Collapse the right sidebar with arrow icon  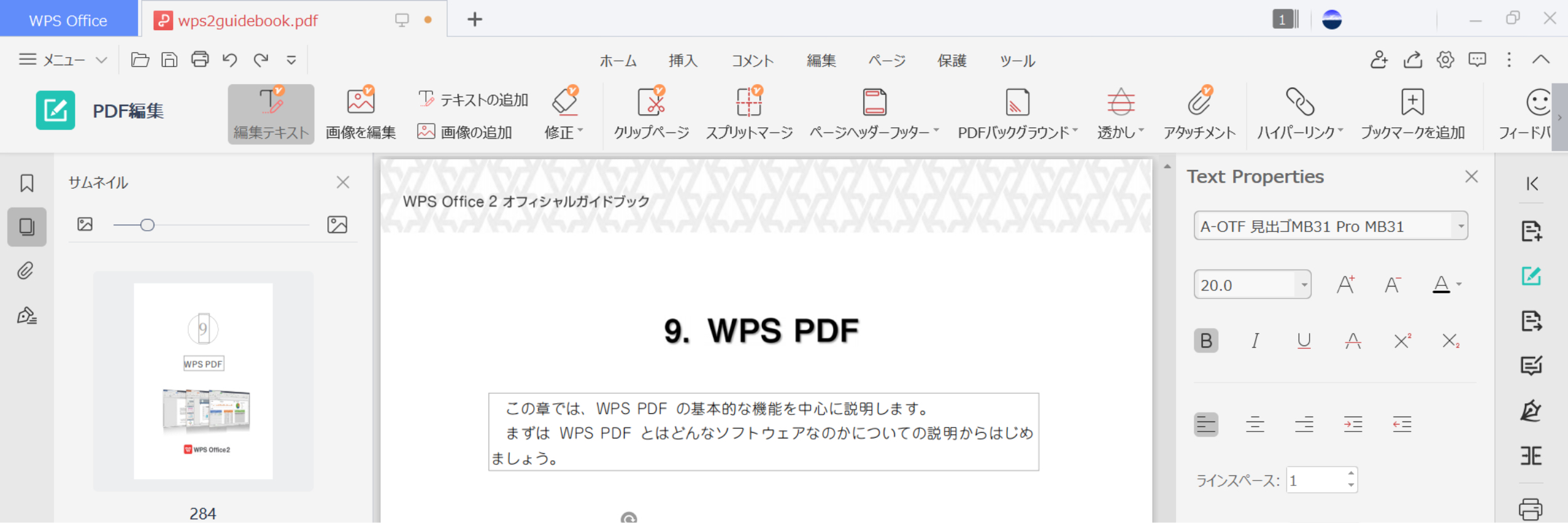point(1532,184)
